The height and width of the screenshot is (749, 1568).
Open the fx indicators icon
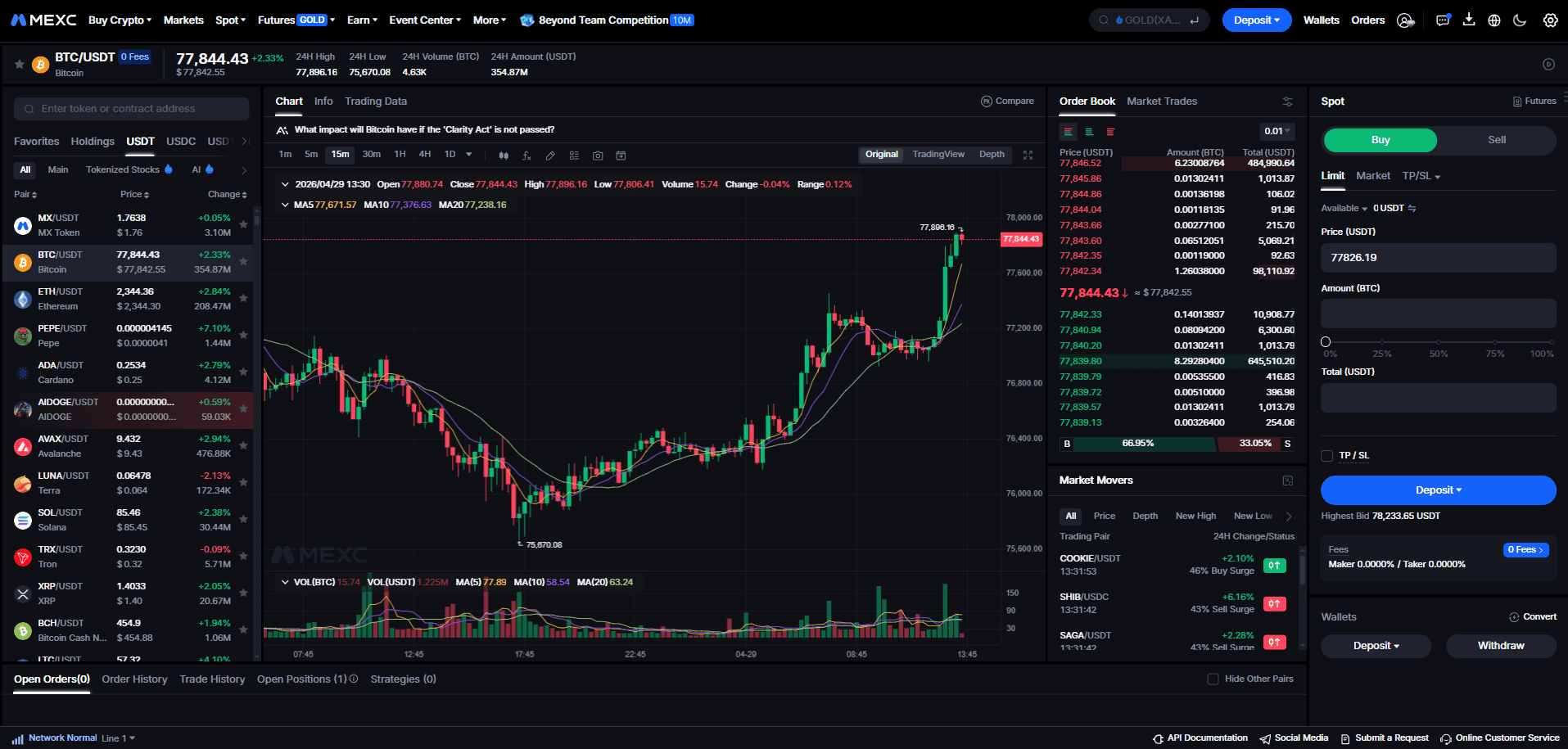click(526, 155)
